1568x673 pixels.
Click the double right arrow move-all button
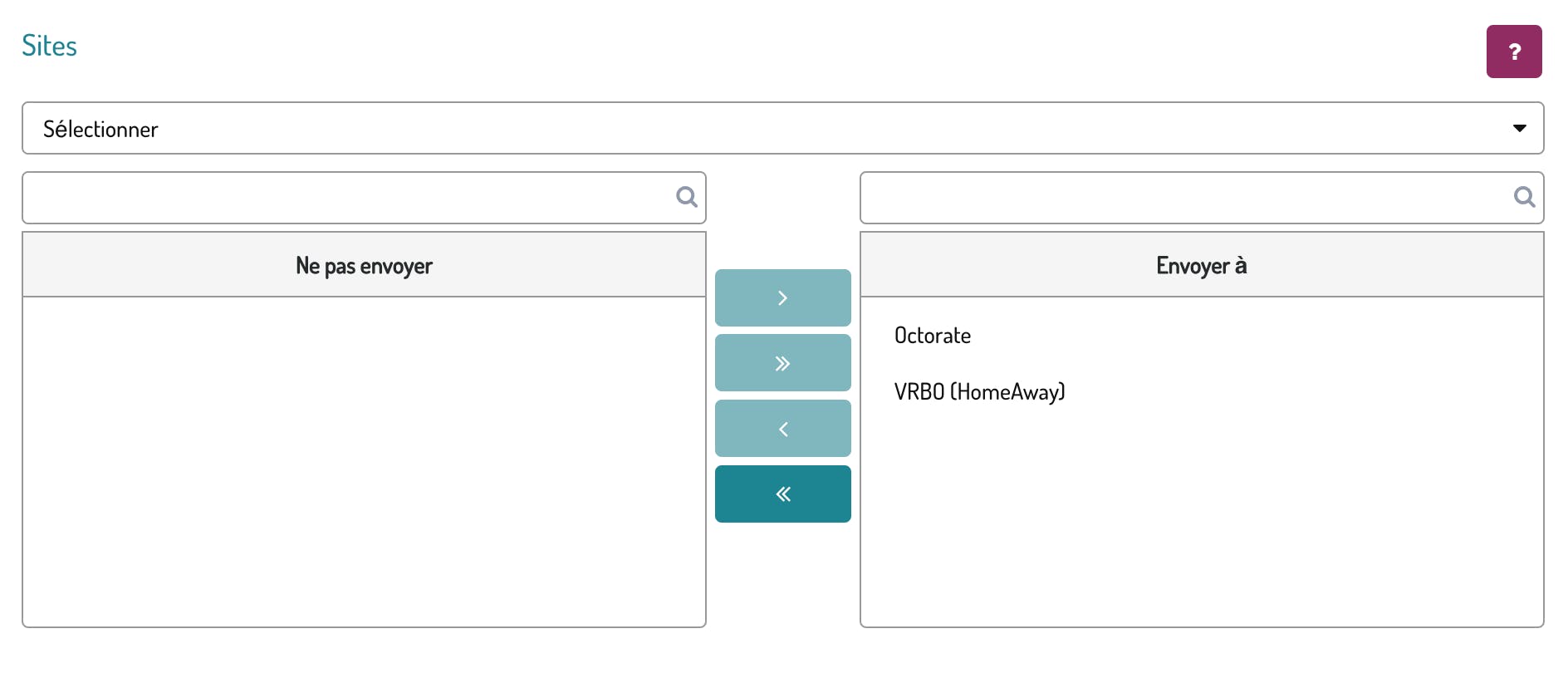782,363
